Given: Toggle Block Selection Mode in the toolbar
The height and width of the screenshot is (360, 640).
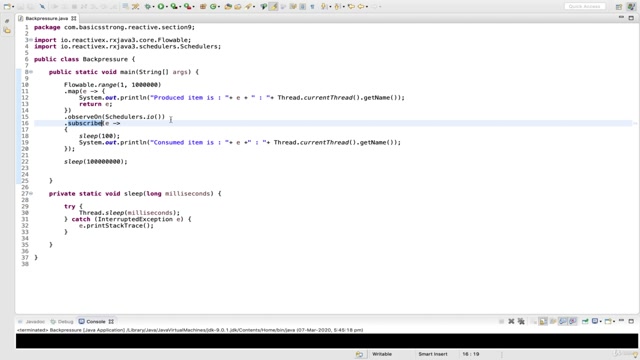Looking at the screenshot, I should click(302, 7).
